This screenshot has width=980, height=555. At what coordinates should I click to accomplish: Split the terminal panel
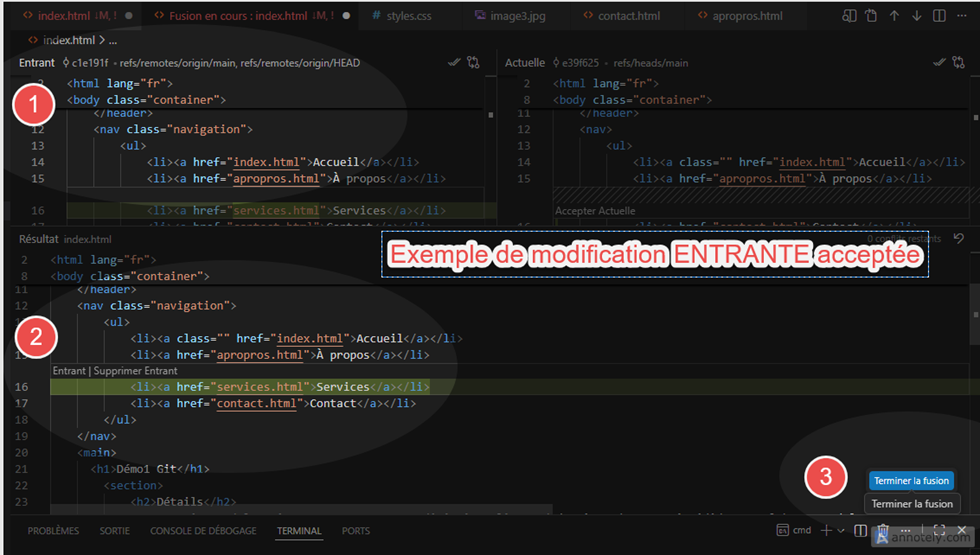[x=861, y=531]
